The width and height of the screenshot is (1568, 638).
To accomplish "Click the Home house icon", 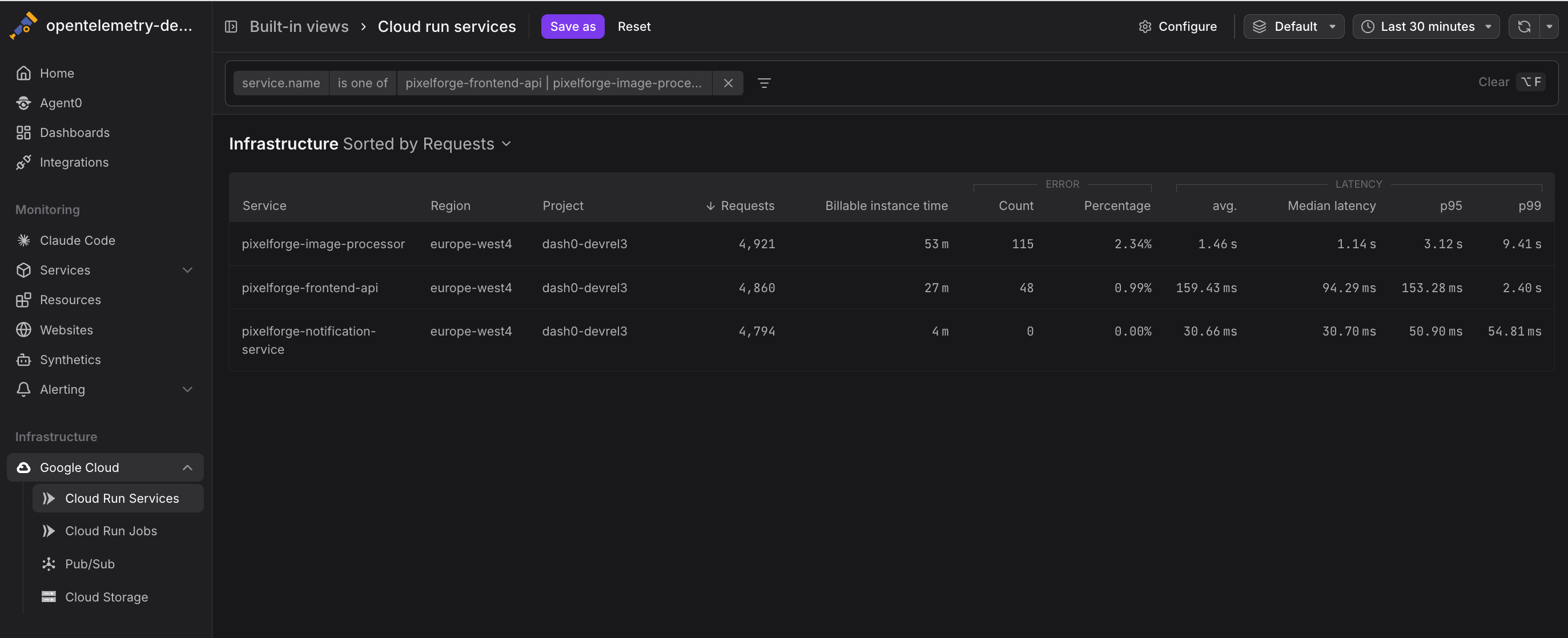I will tap(24, 73).
